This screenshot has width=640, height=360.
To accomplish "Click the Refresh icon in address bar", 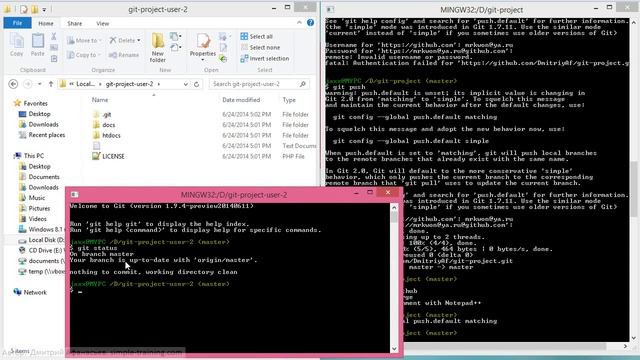I will coord(197,84).
